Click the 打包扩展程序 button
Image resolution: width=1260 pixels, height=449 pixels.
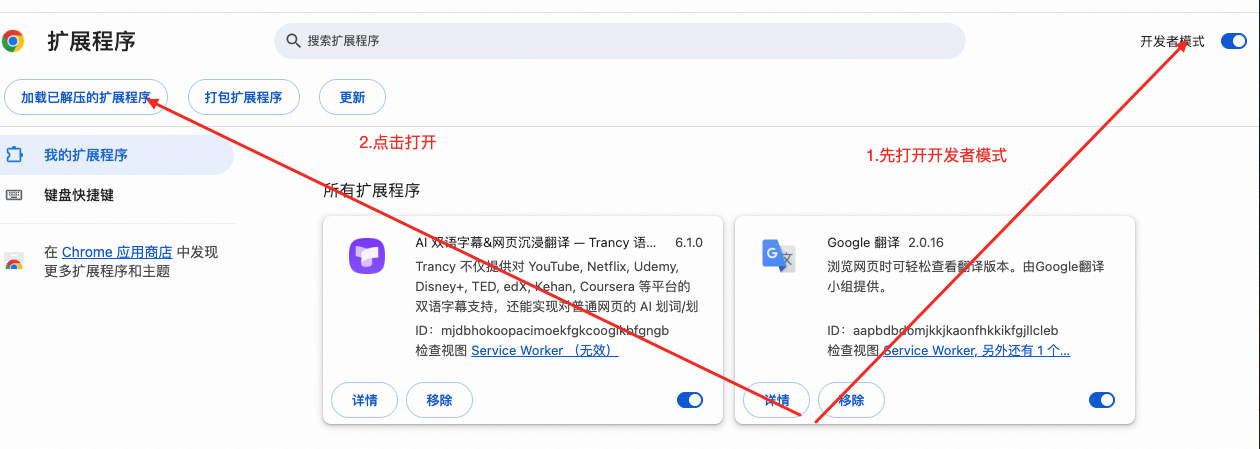pos(243,97)
